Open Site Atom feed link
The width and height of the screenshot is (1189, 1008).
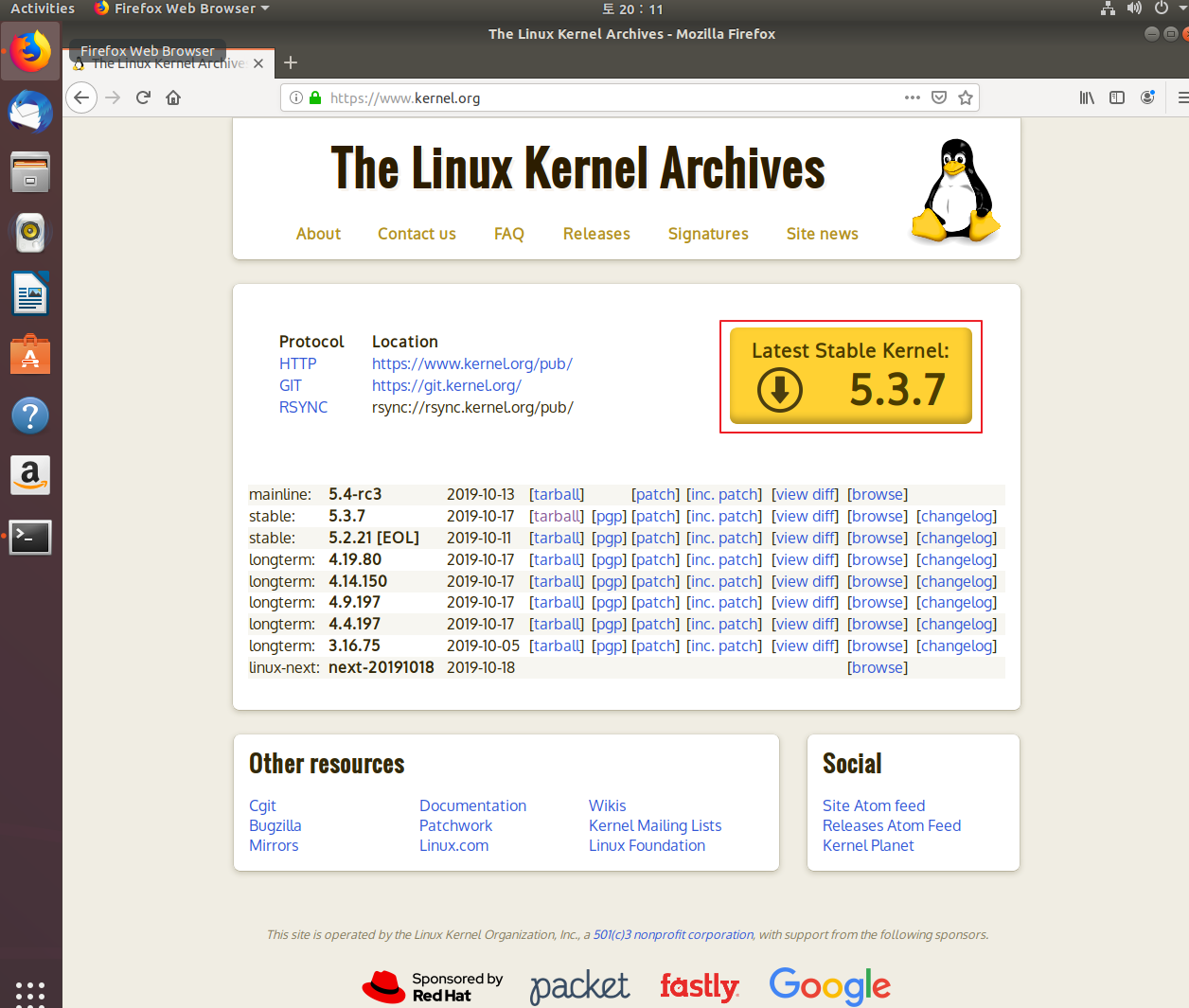874,805
